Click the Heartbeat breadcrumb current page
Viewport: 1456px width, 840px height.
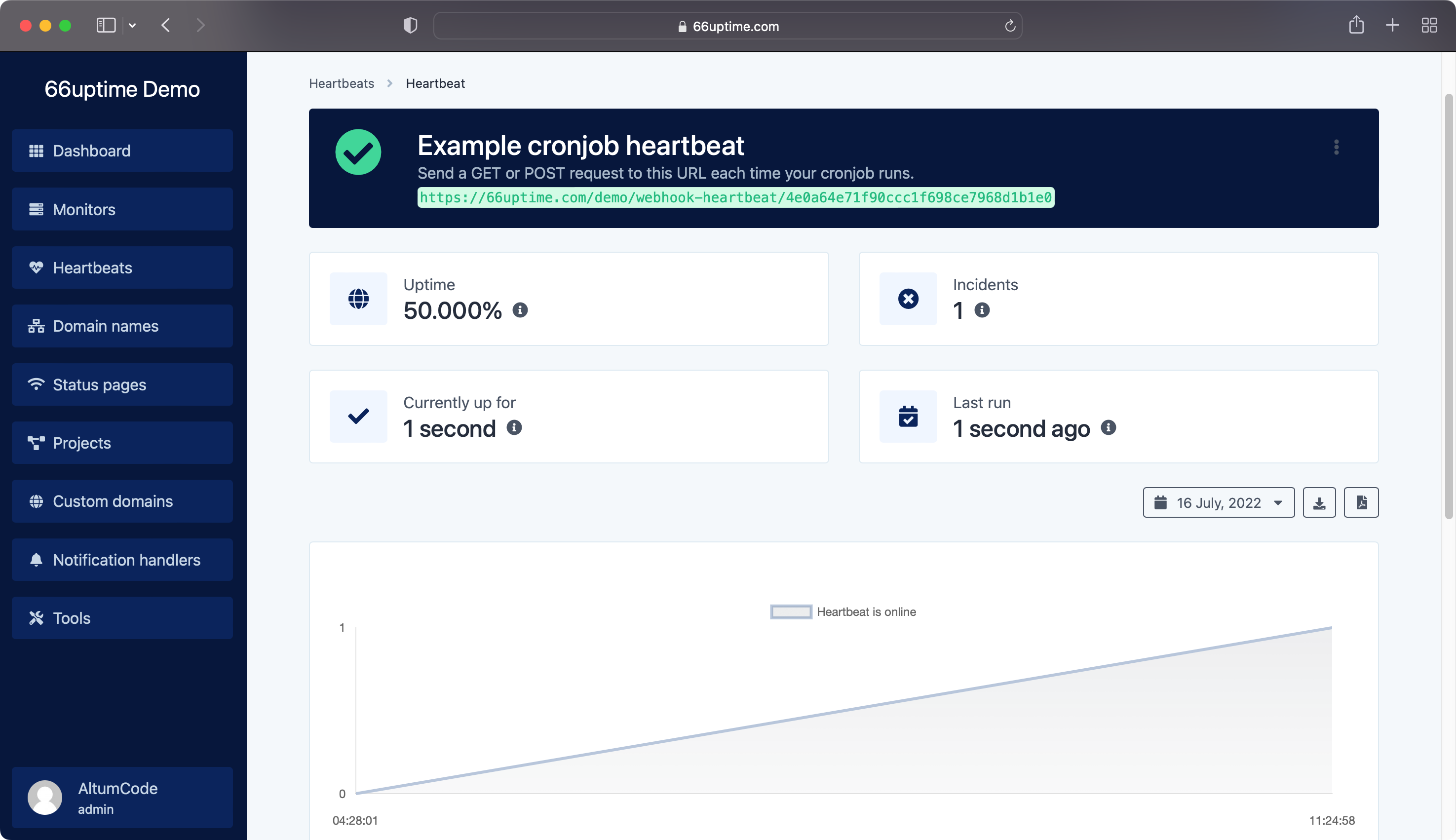tap(435, 83)
